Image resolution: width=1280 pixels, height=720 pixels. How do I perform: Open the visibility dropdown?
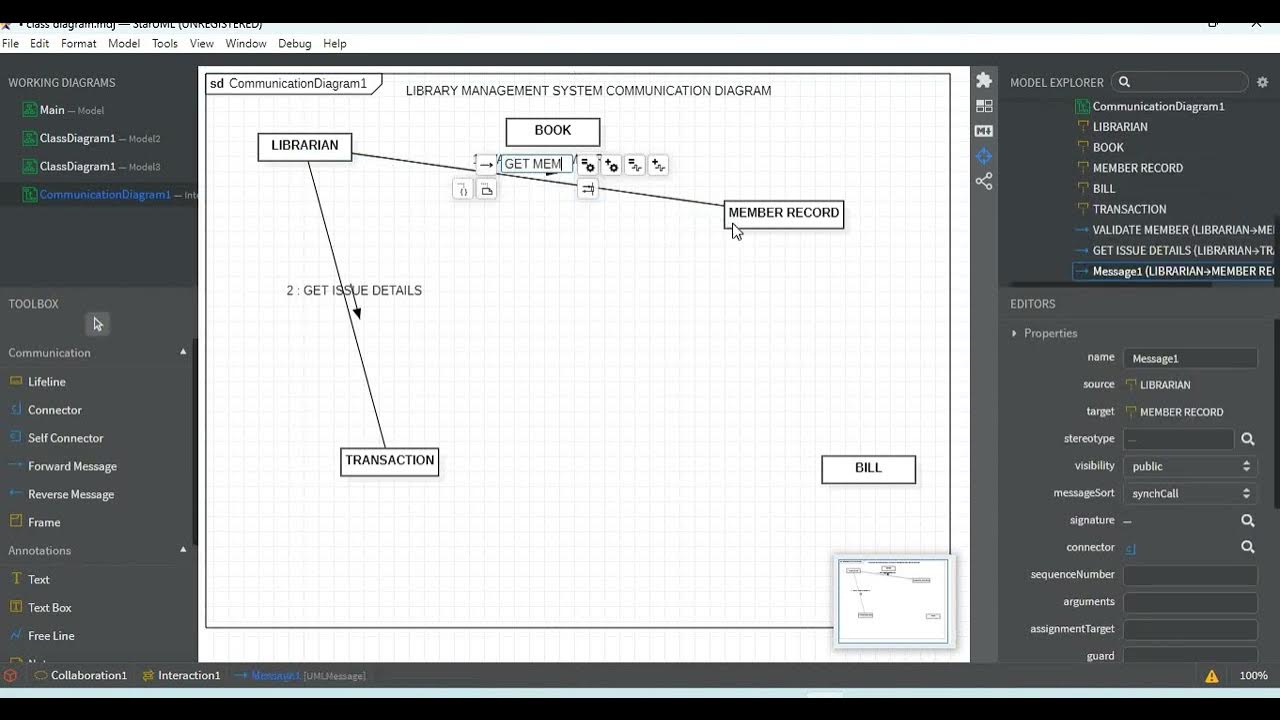[x=1190, y=466]
